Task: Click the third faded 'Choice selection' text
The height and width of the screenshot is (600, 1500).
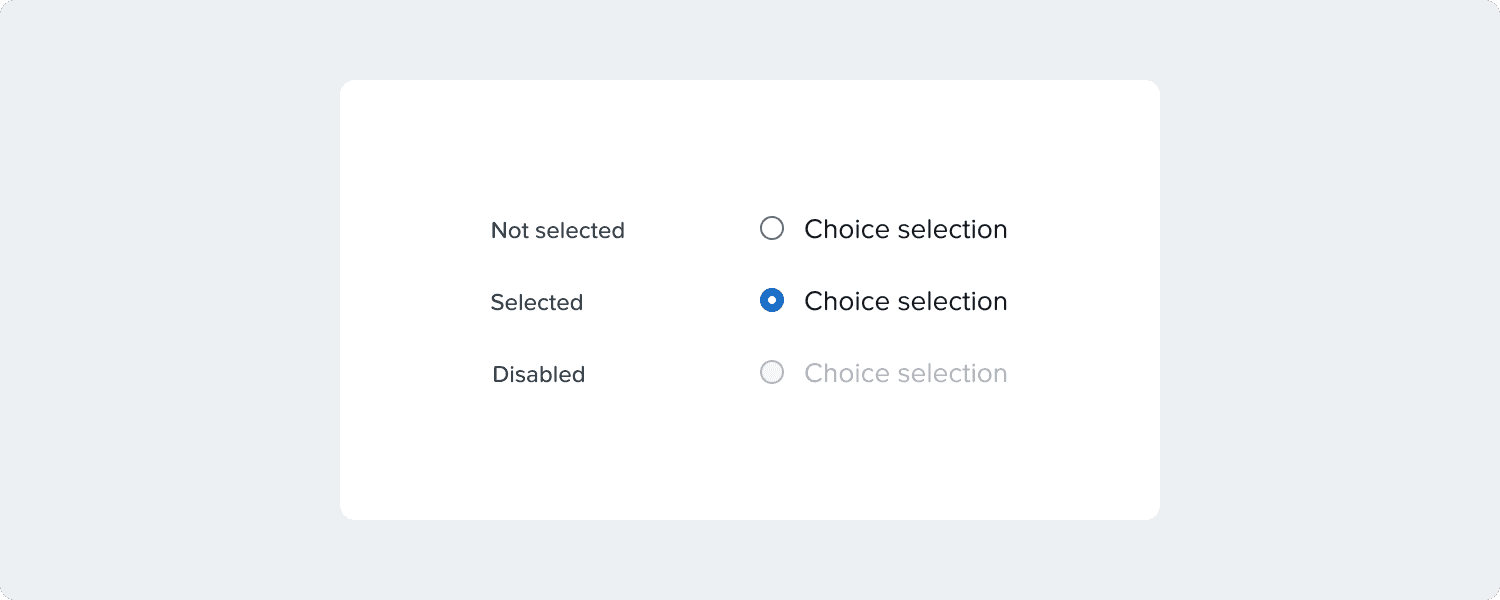Action: (x=905, y=373)
